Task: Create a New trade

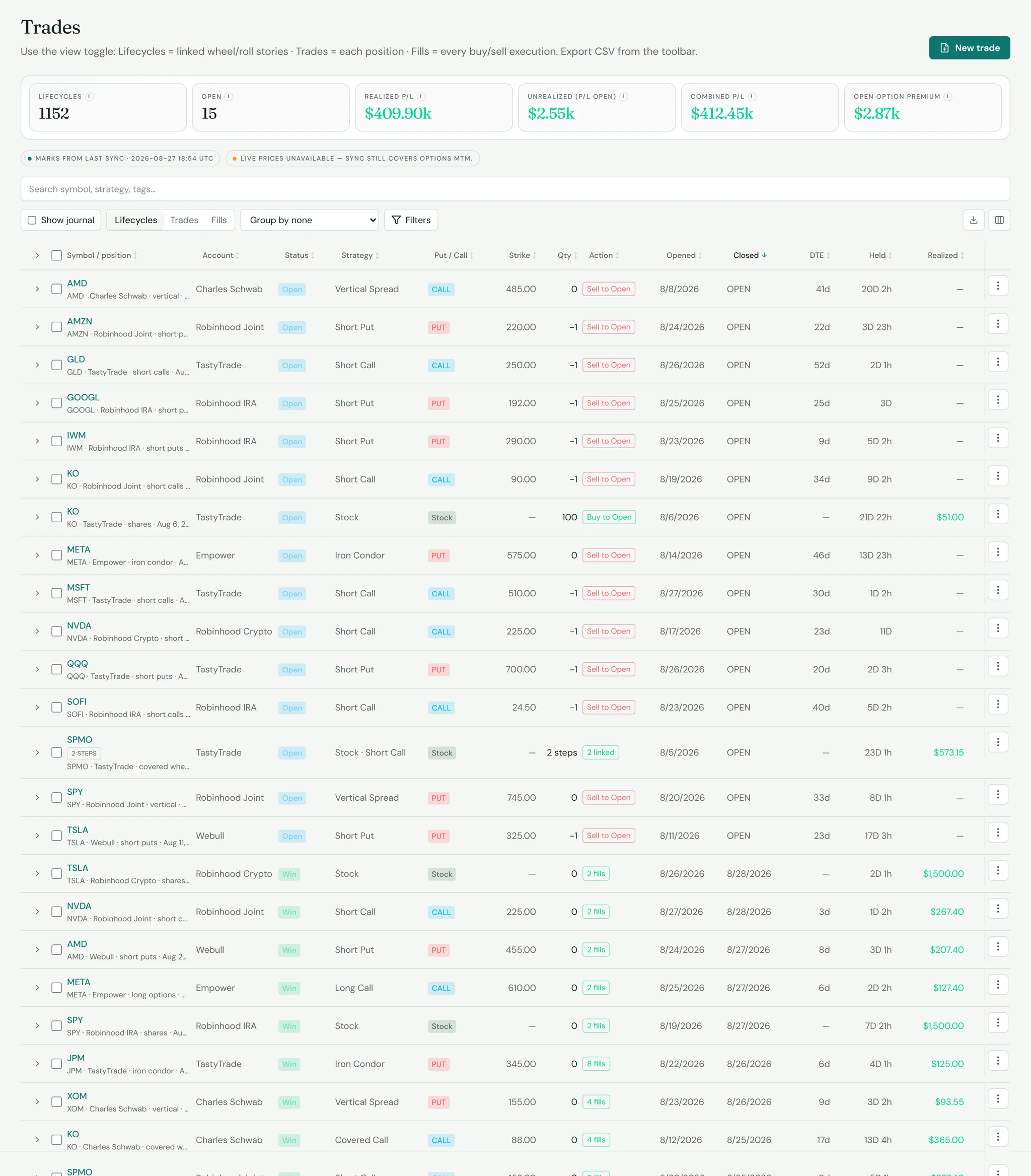Action: [x=970, y=48]
